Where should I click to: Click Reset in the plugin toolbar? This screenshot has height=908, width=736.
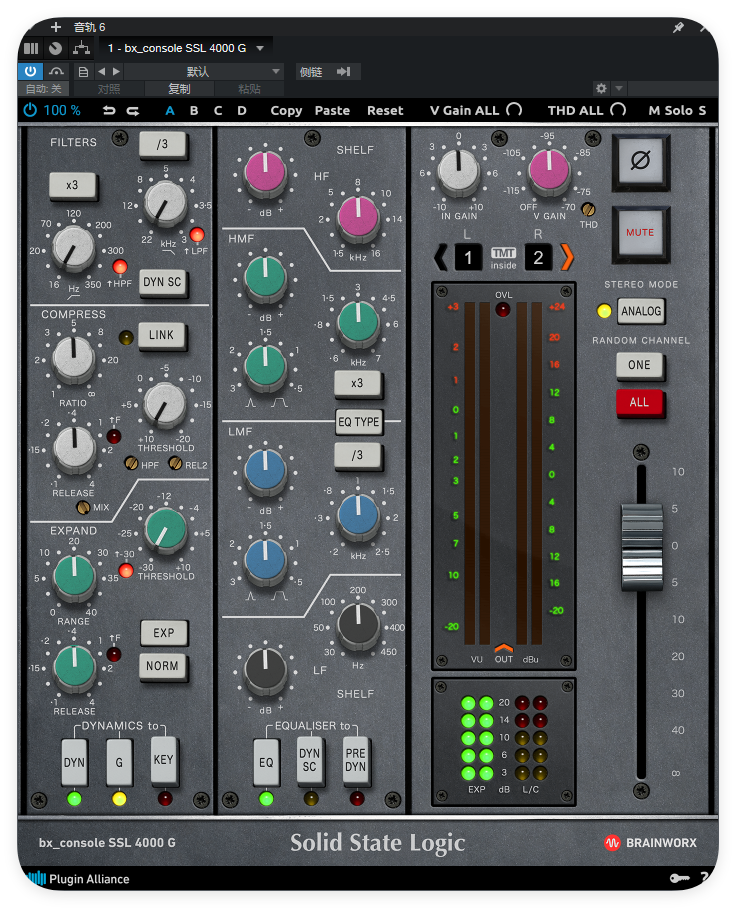(385, 111)
